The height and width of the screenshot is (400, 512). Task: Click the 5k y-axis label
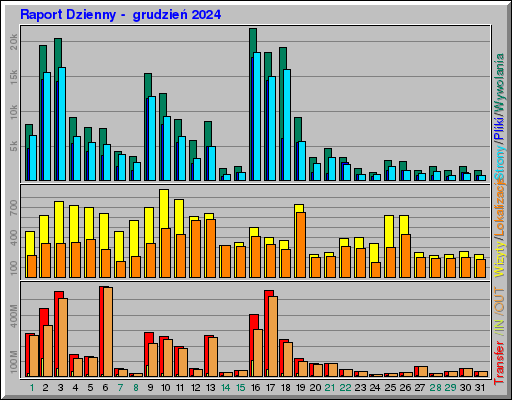(13, 146)
